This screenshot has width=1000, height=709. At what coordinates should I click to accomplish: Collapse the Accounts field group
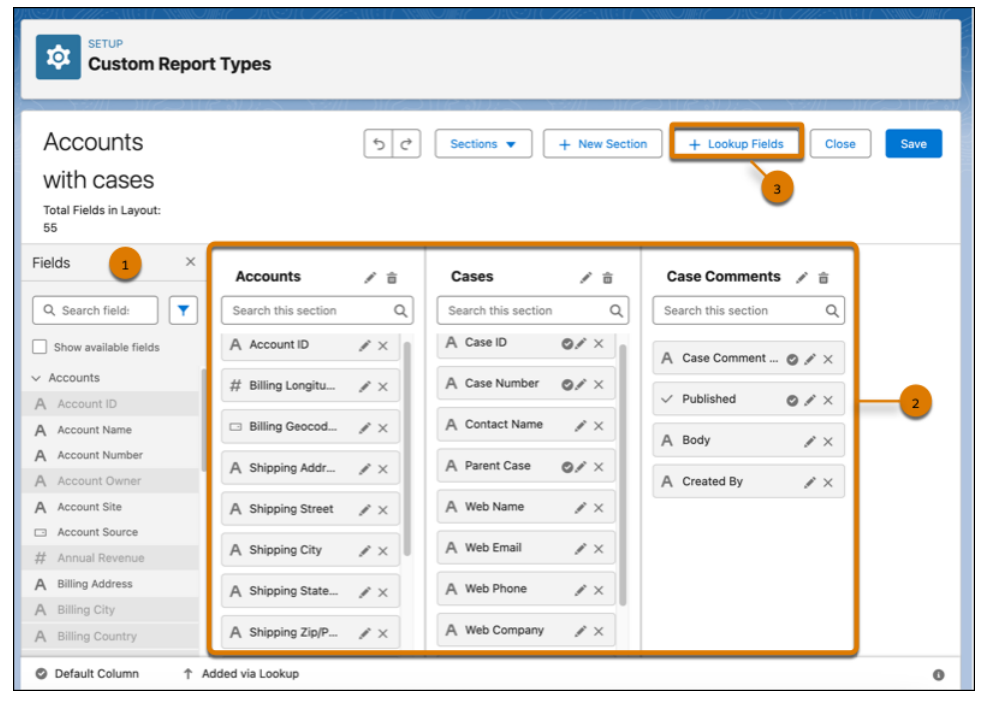point(37,379)
